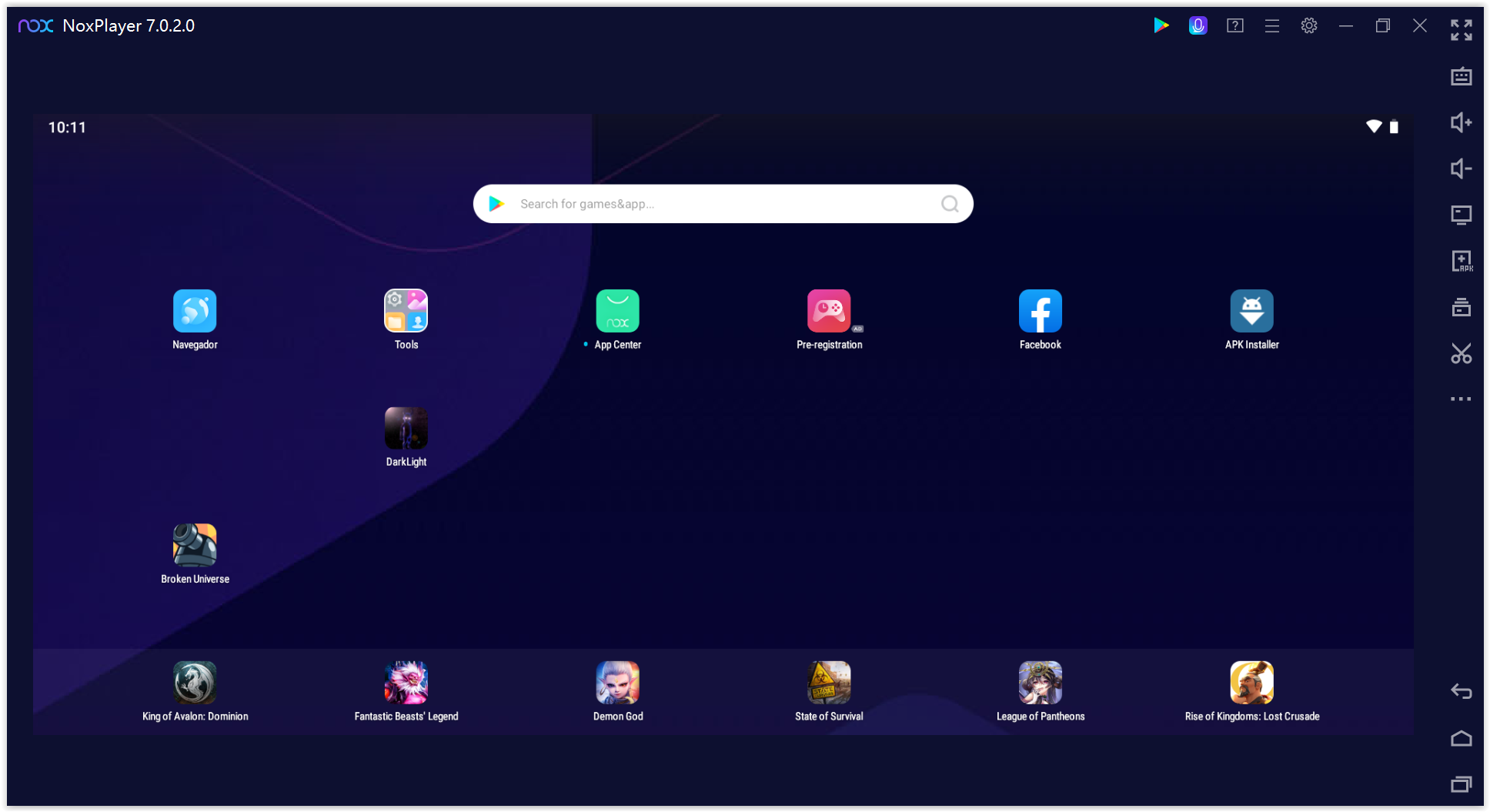Launch the DarkLight game
The width and height of the screenshot is (1490, 812).
406,428
